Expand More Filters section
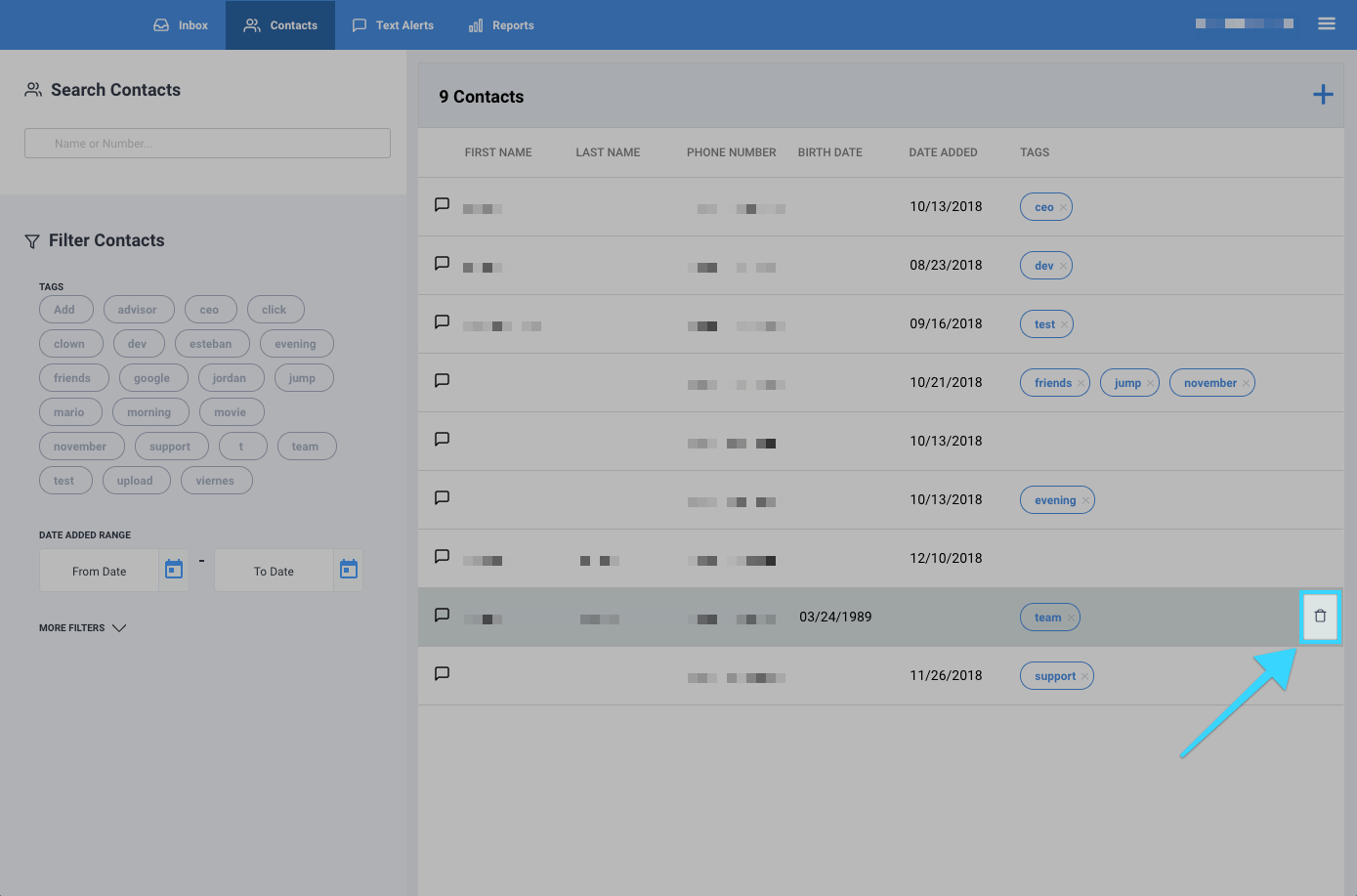This screenshot has width=1357, height=896. 83,627
